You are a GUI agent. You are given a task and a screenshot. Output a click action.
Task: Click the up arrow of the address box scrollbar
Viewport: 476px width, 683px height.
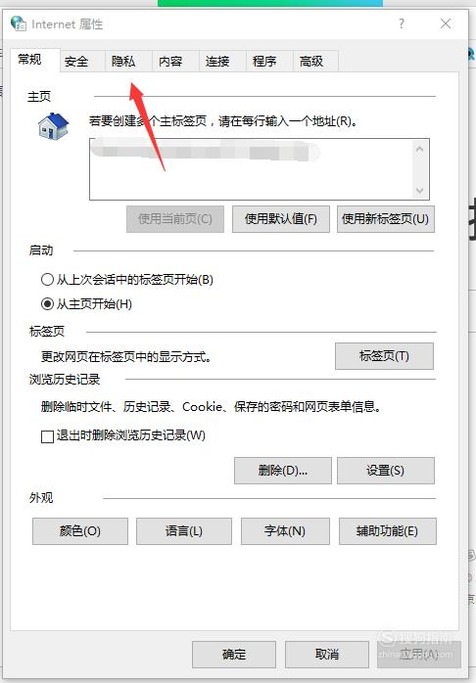click(x=419, y=149)
